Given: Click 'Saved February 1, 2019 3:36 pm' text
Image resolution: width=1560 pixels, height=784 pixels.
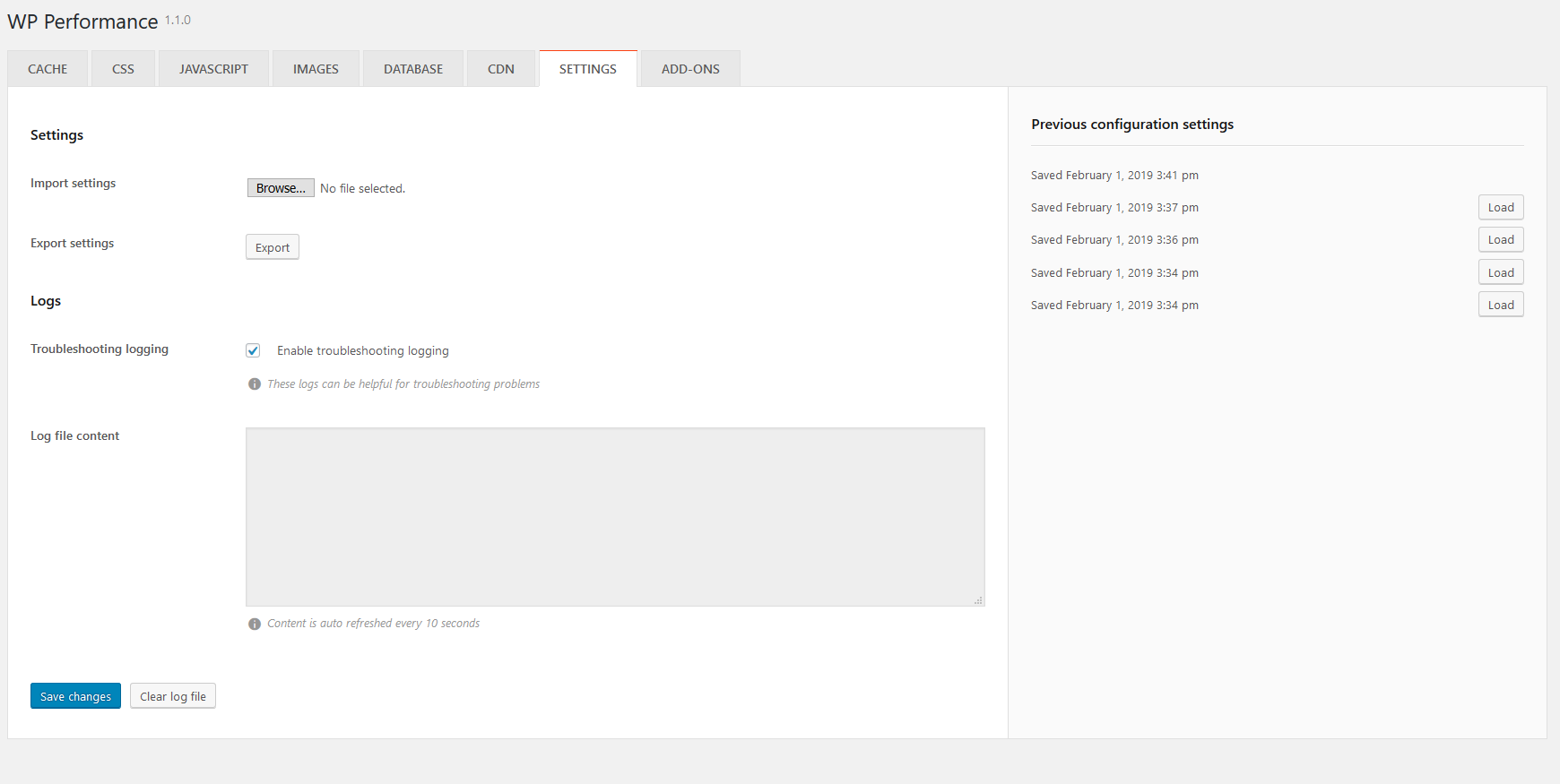Looking at the screenshot, I should tap(1114, 240).
